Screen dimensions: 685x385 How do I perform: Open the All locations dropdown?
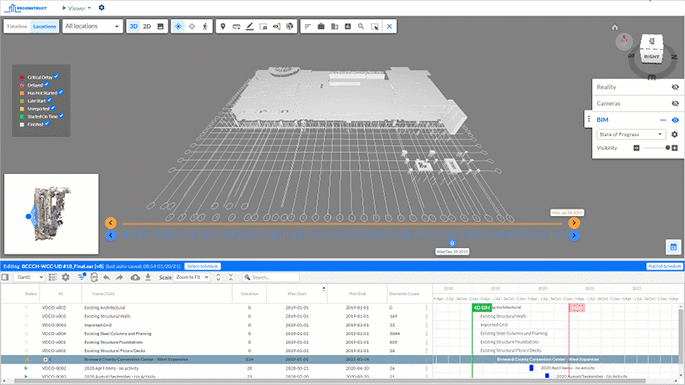pos(92,27)
